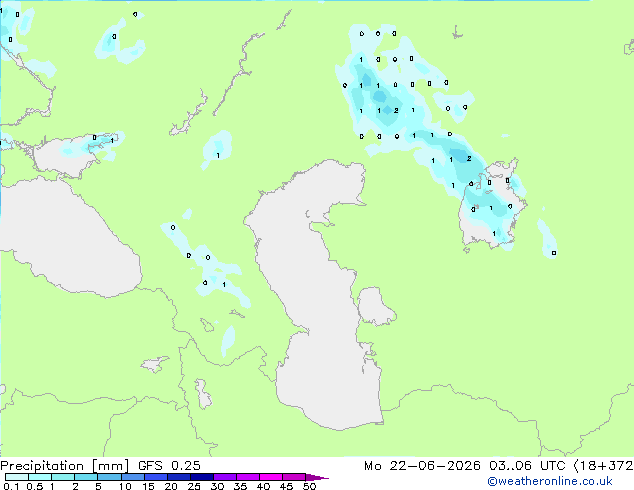634x490 pixels.
Task: Click the 50 legend scale value
Action: (x=309, y=486)
